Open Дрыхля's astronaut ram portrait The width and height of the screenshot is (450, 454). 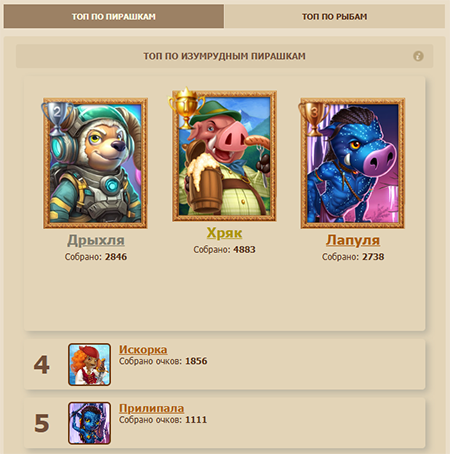pos(95,163)
